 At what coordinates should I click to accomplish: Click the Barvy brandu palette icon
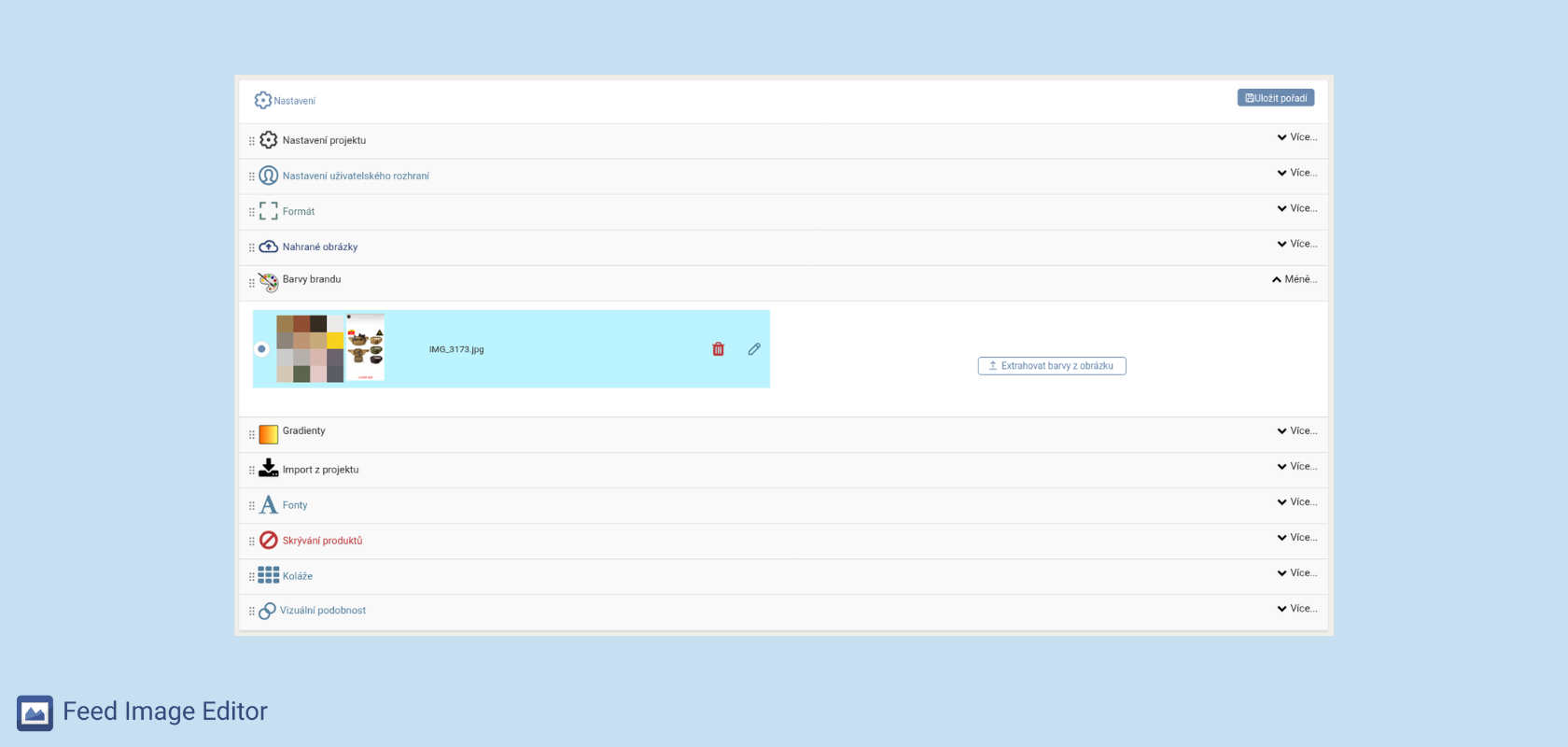pos(269,282)
